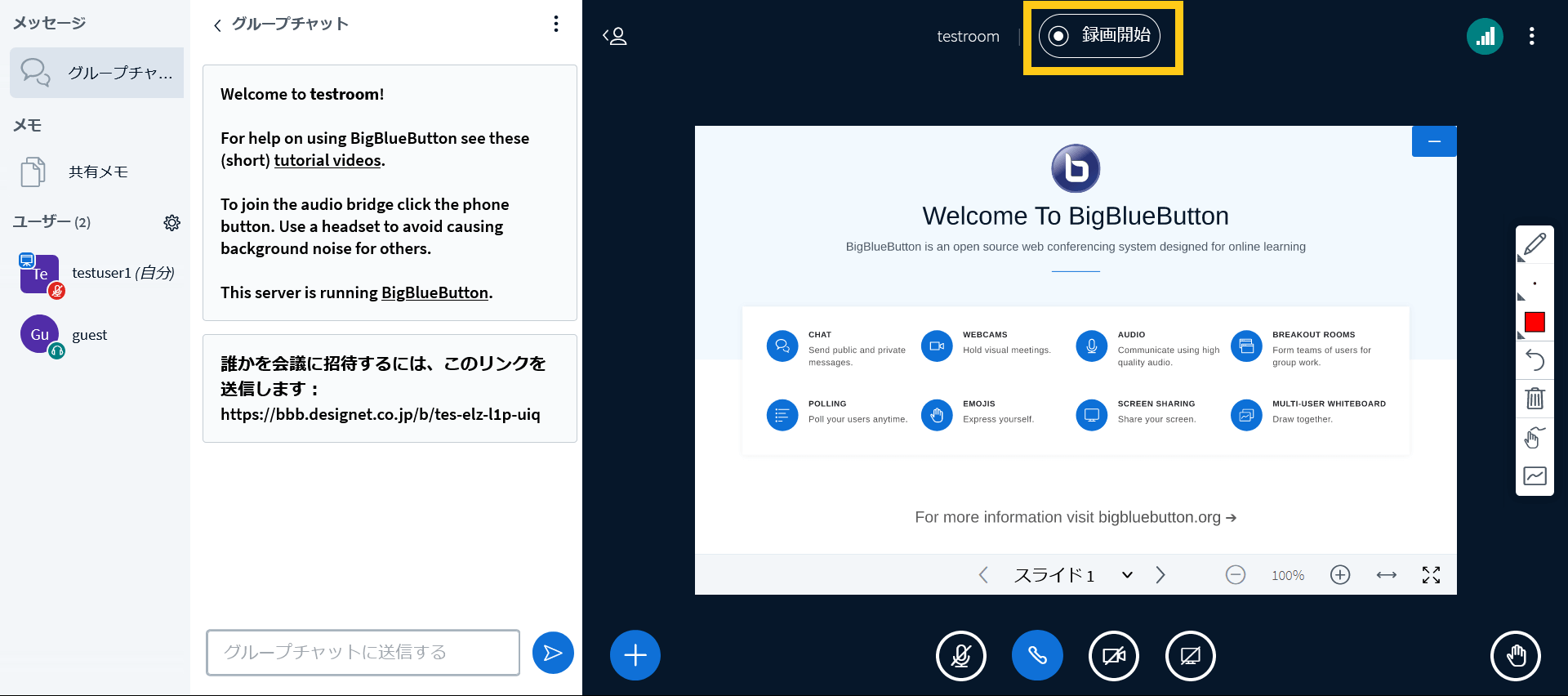This screenshot has height=696, width=1568.
Task: Open the user management gear icon
Action: [171, 222]
